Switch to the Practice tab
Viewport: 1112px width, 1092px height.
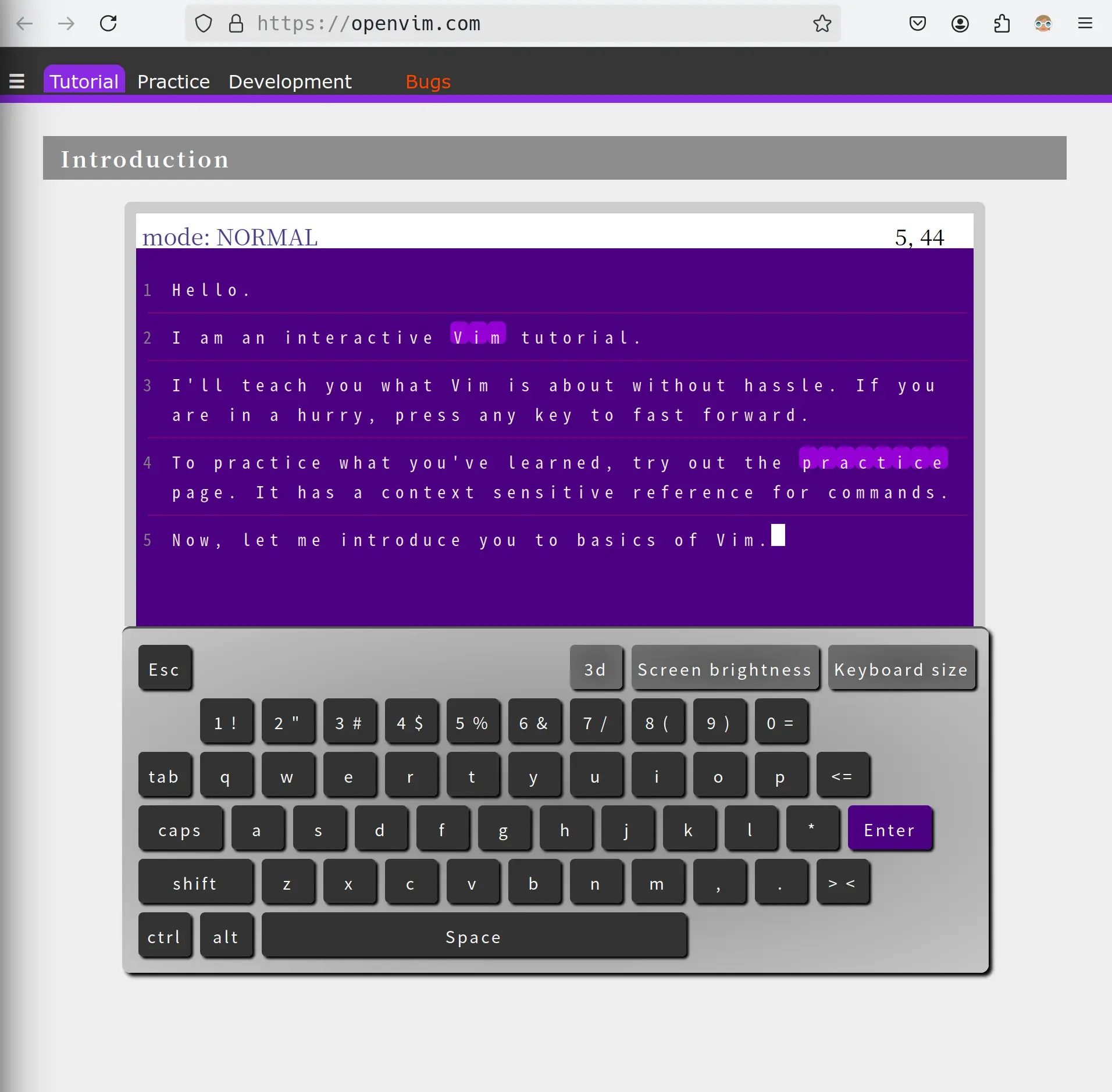pos(173,81)
